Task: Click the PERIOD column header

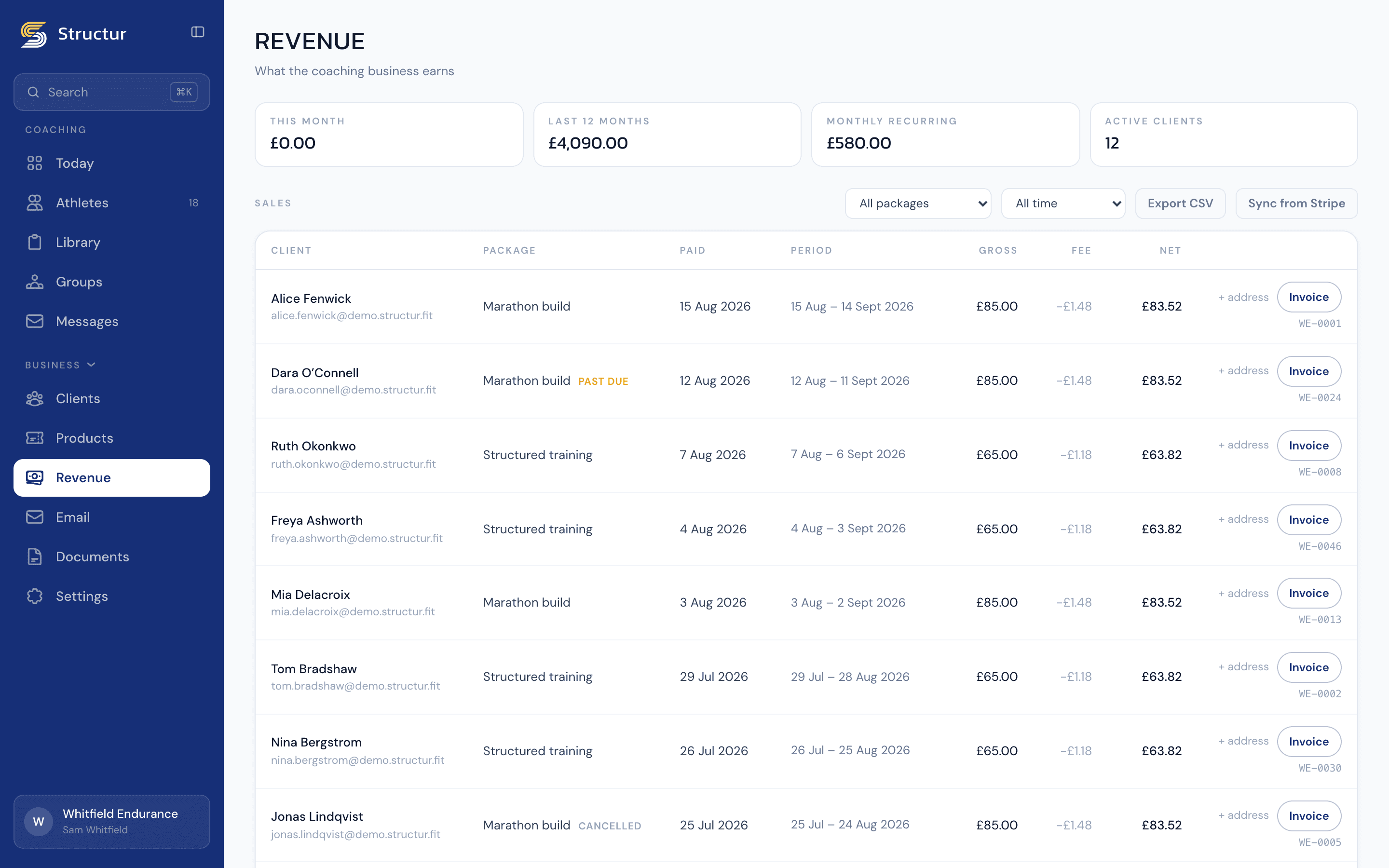Action: 811,250
